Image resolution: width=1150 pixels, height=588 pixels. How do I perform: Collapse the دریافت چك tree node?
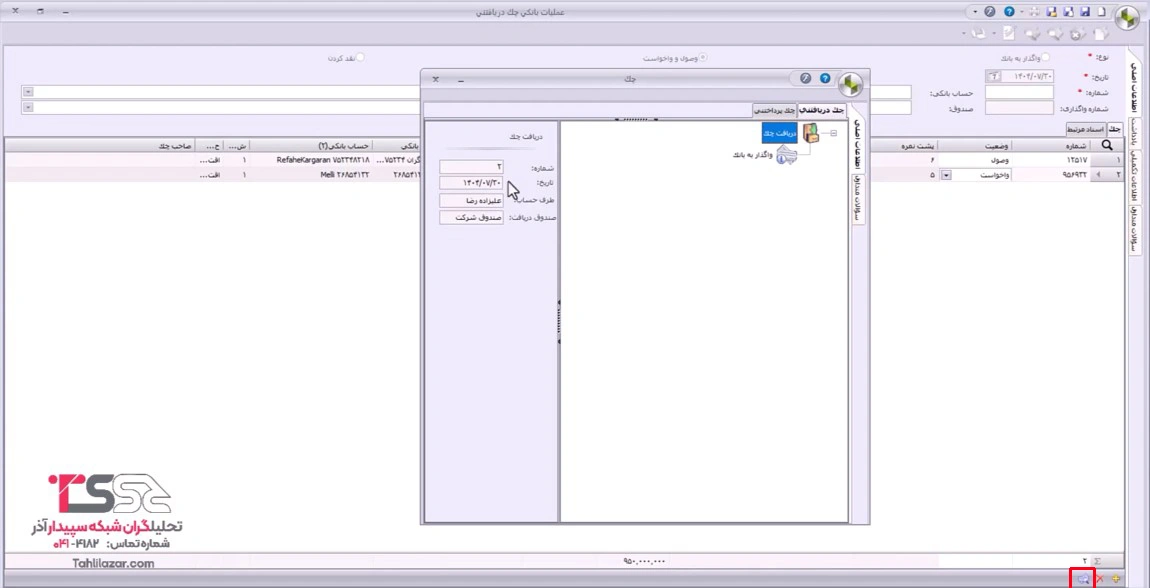tap(834, 133)
